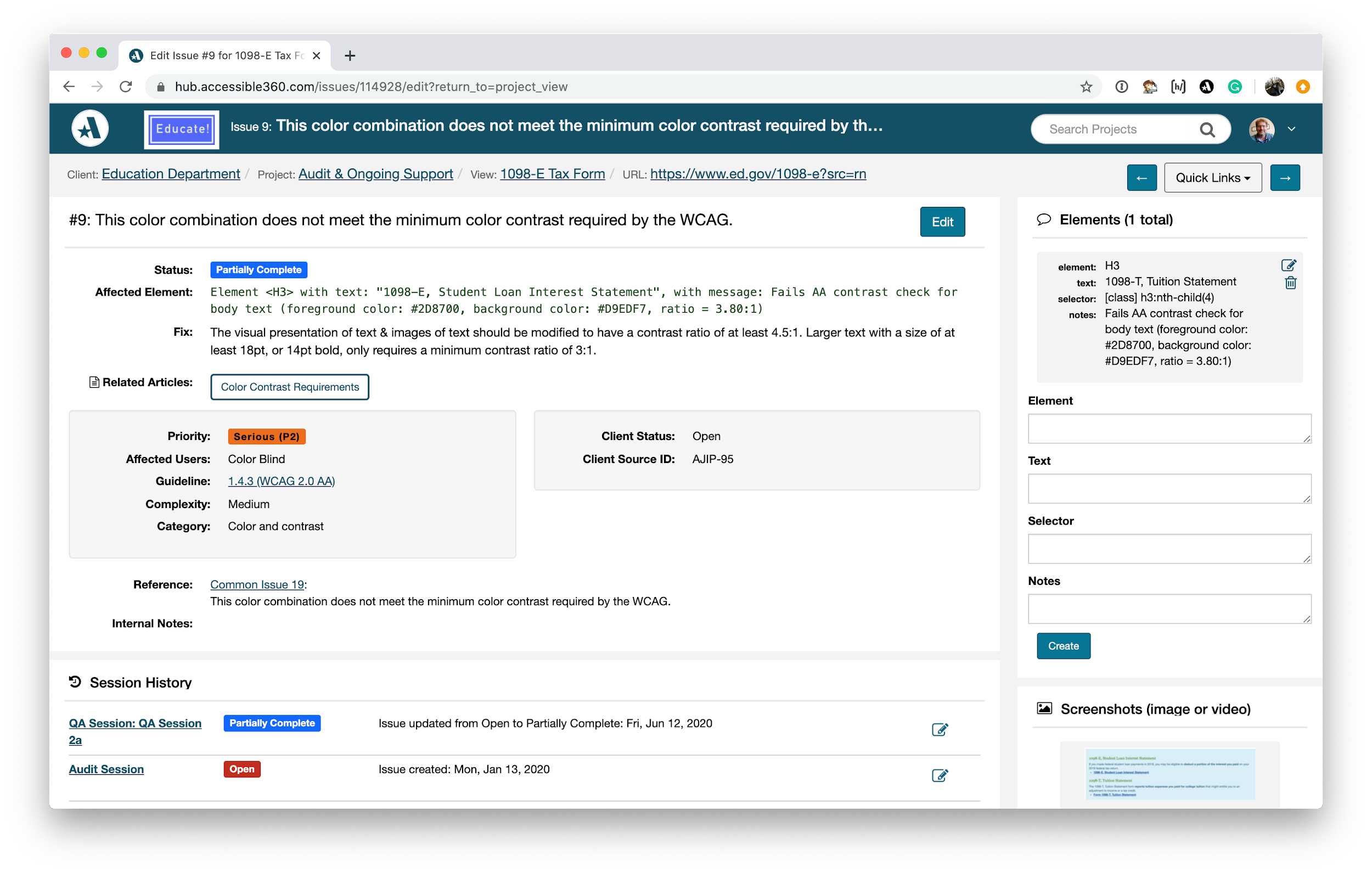
Task: Go to the previous issue with the left arrow
Action: pos(1142,178)
